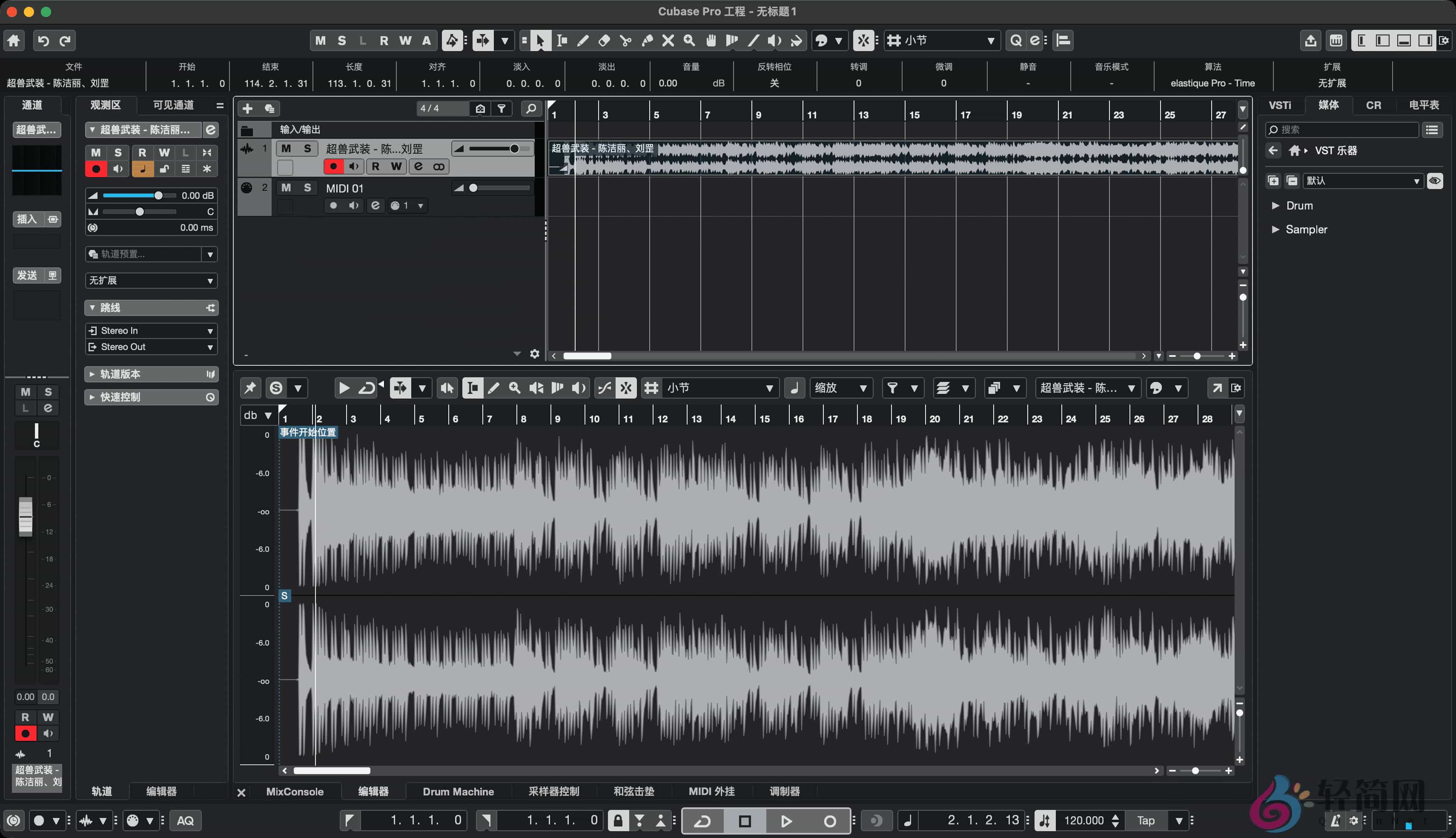This screenshot has height=838, width=1456.
Task: Open the 小节 grid type dropdown
Action: [942, 40]
